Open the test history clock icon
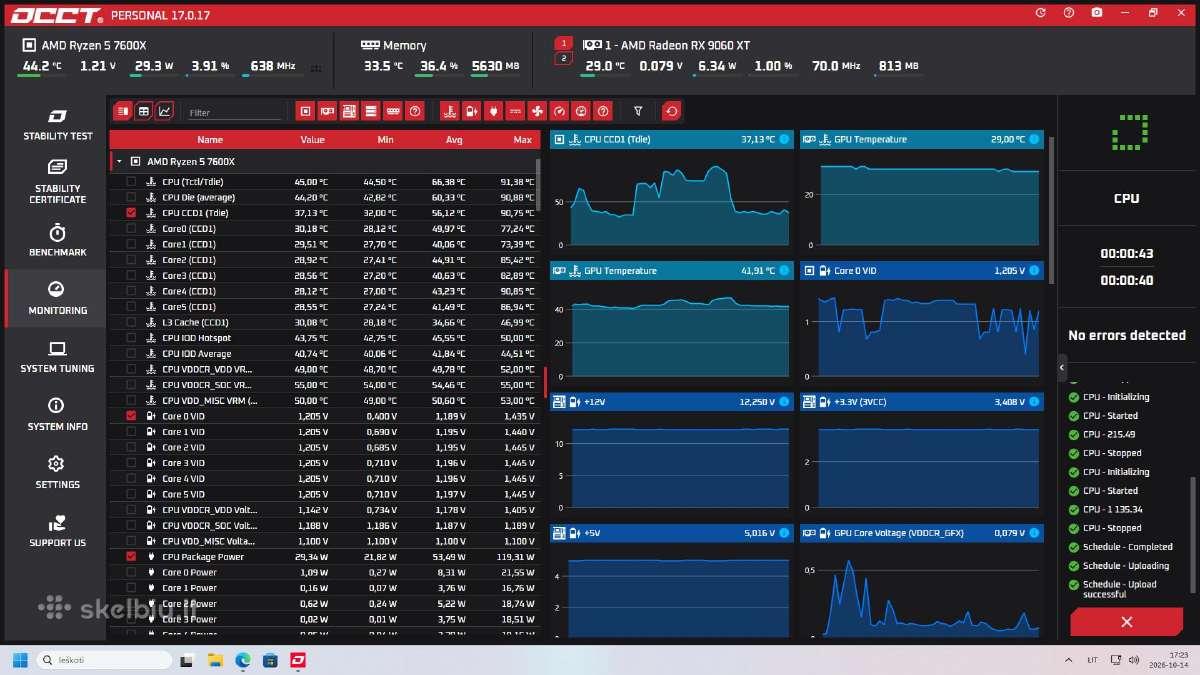Image resolution: width=1200 pixels, height=675 pixels. pyautogui.click(x=1041, y=13)
